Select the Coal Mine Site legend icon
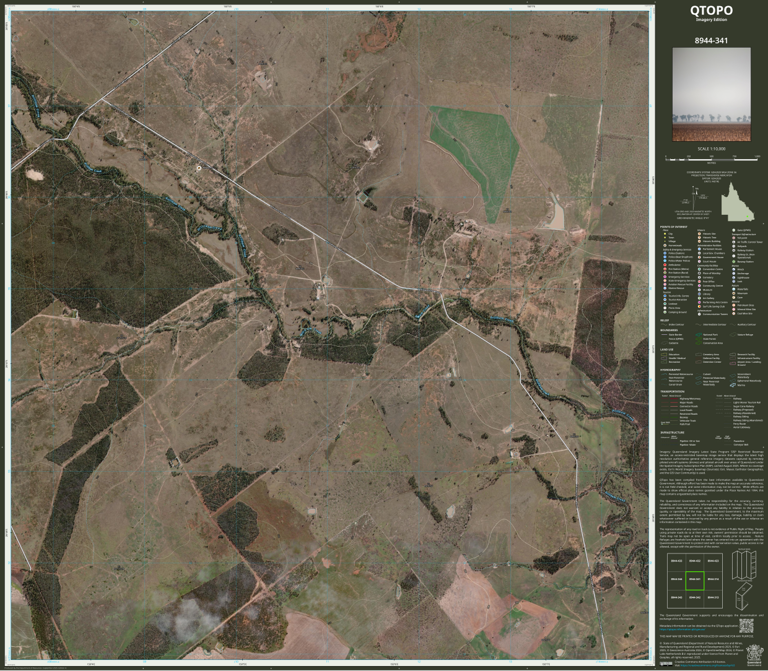This screenshot has width=768, height=671. pos(734,313)
